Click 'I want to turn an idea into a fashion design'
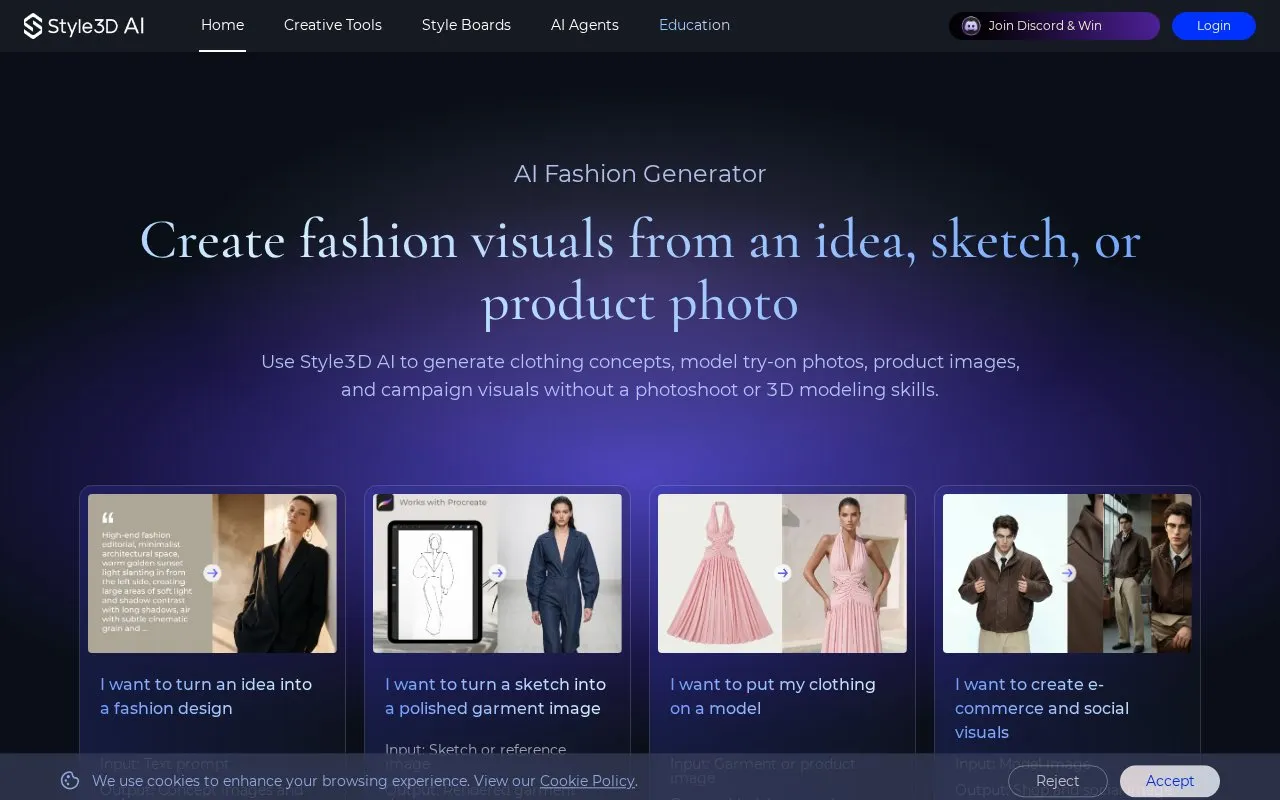 click(x=206, y=697)
